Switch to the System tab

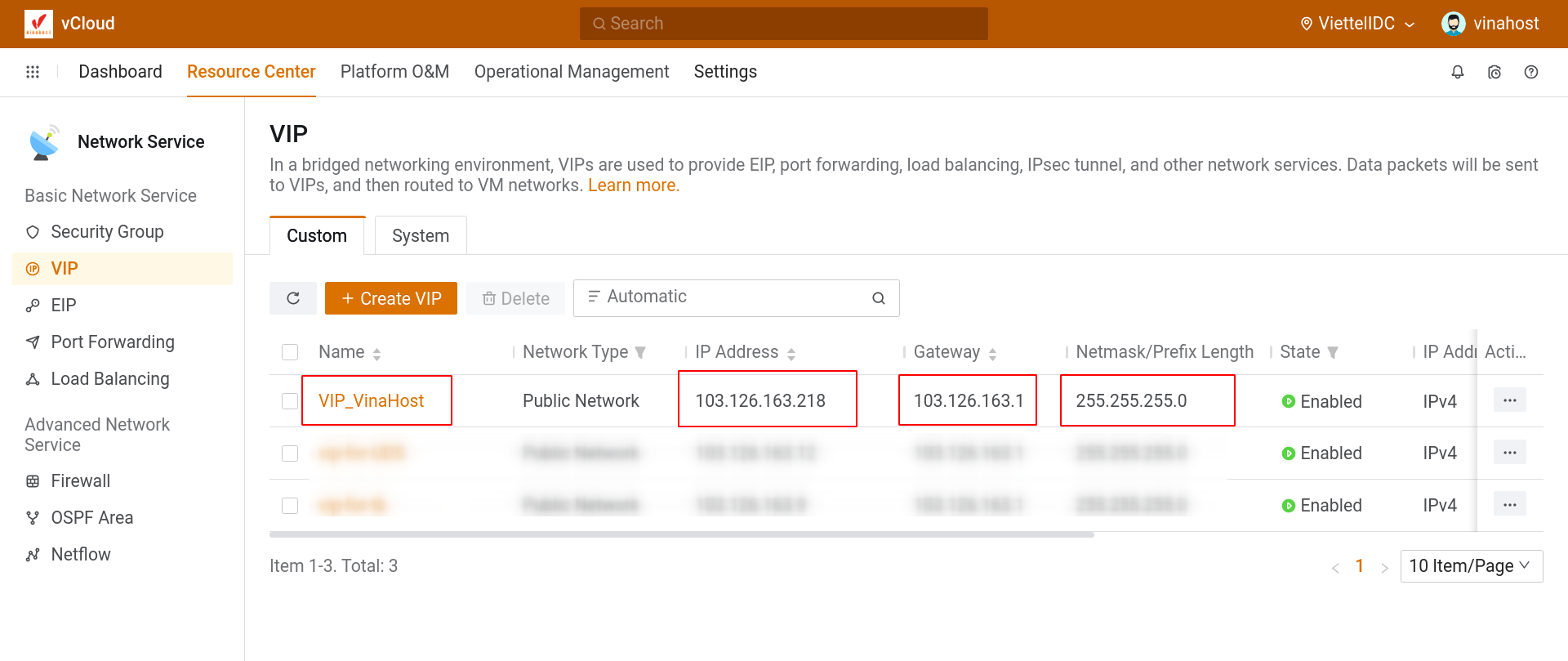tap(421, 236)
